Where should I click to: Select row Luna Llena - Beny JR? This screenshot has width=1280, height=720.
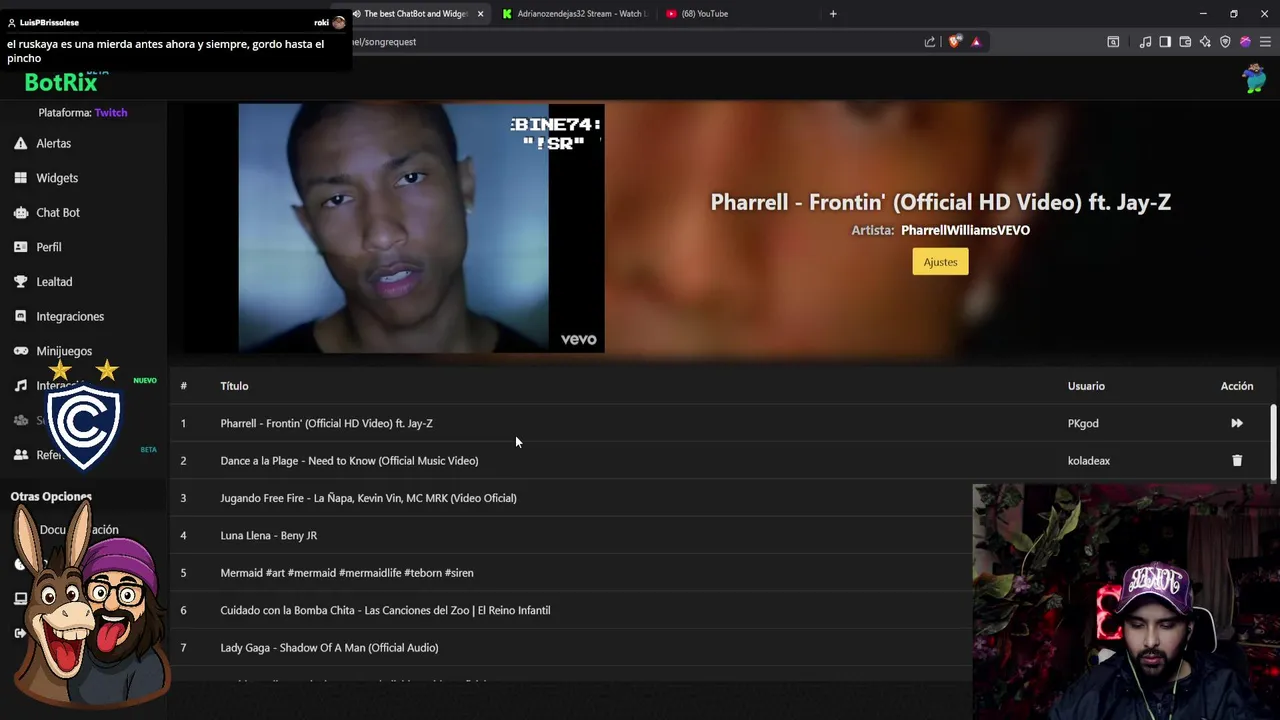[572, 536]
